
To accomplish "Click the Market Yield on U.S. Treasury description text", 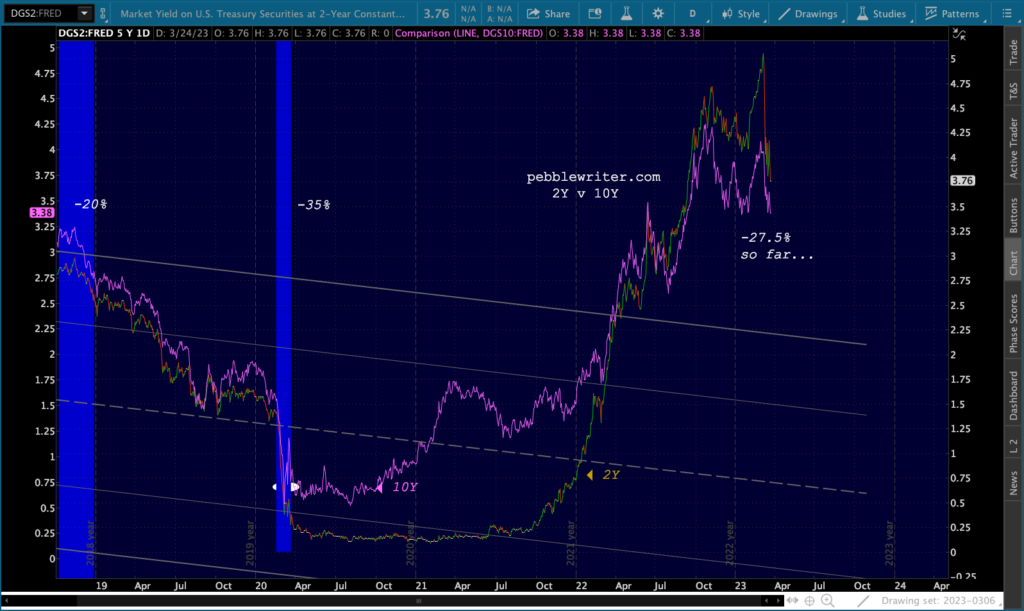I will click(x=263, y=14).
